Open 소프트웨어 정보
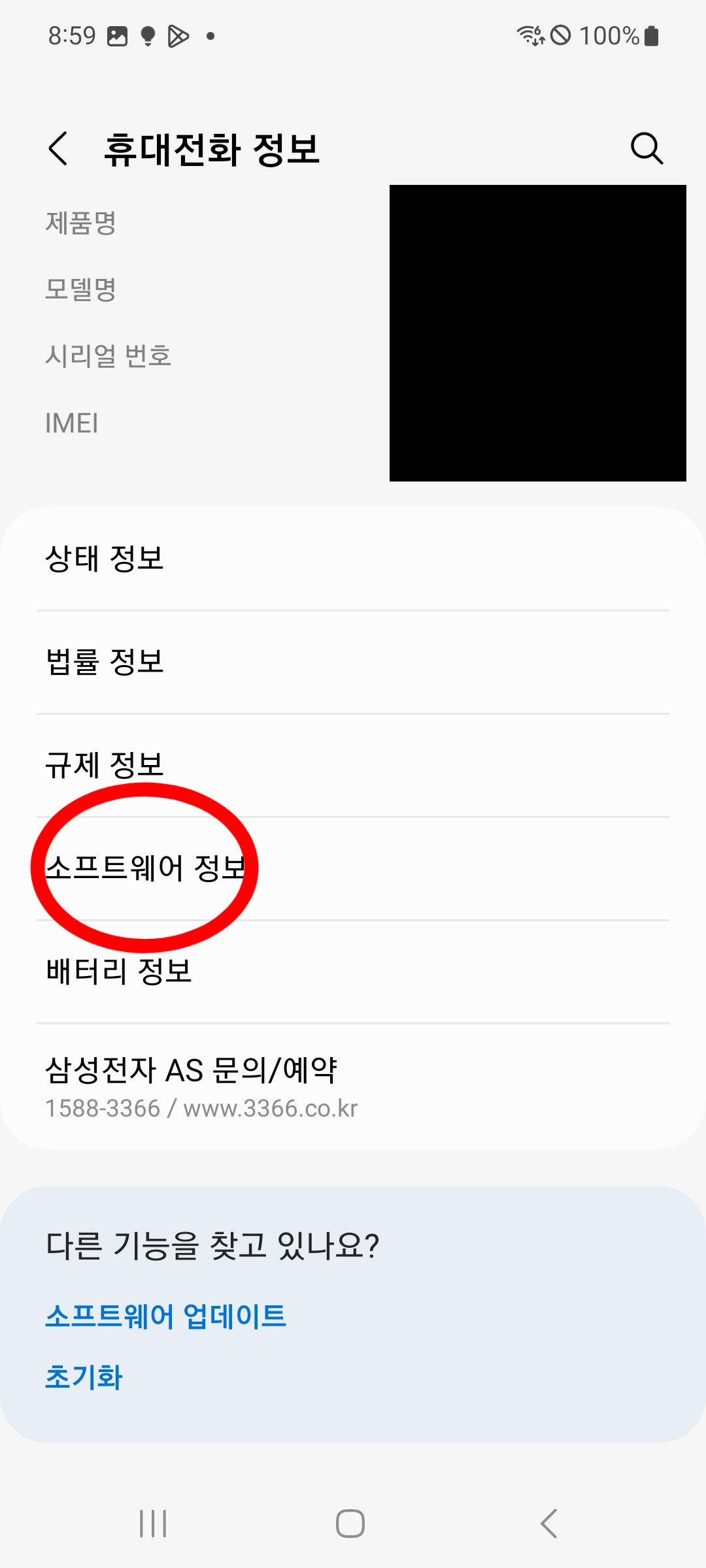Screen dimensions: 706x1568 click(353, 869)
